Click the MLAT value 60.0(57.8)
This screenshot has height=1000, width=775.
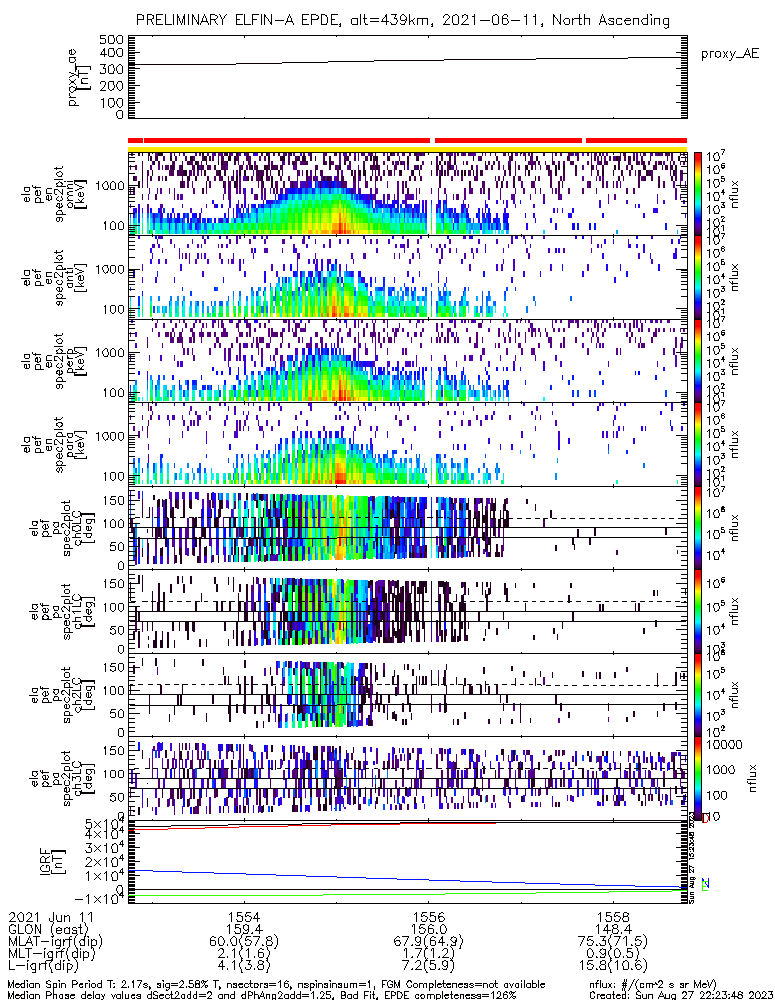click(244, 941)
